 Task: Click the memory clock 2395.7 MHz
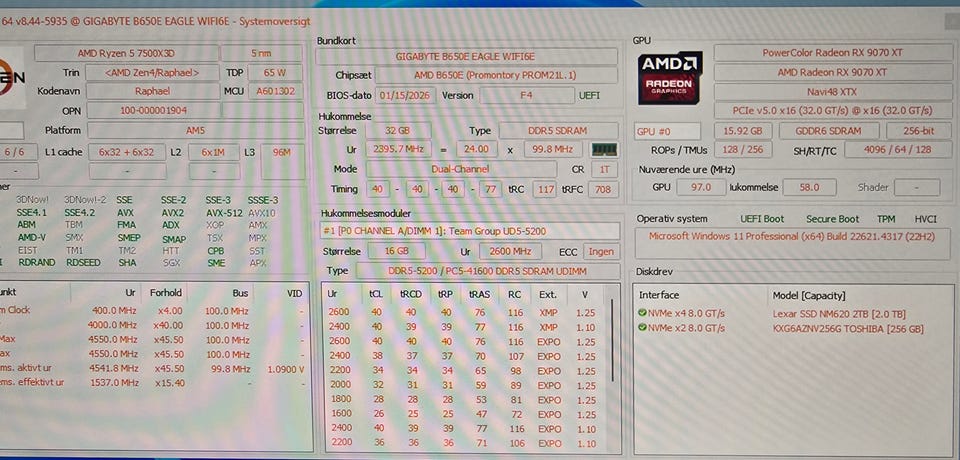tap(398, 149)
